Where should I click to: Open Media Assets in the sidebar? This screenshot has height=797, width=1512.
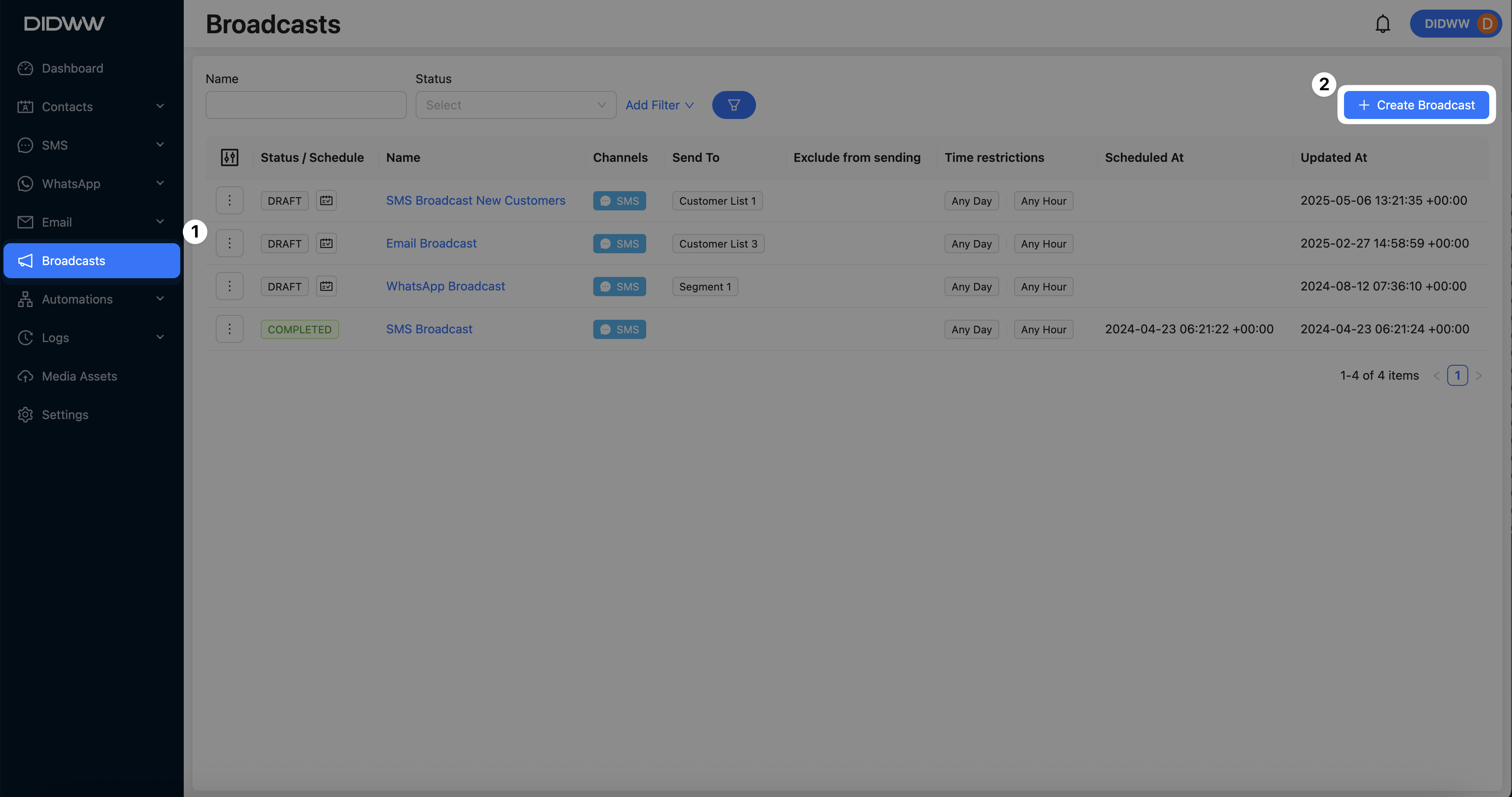(x=79, y=376)
